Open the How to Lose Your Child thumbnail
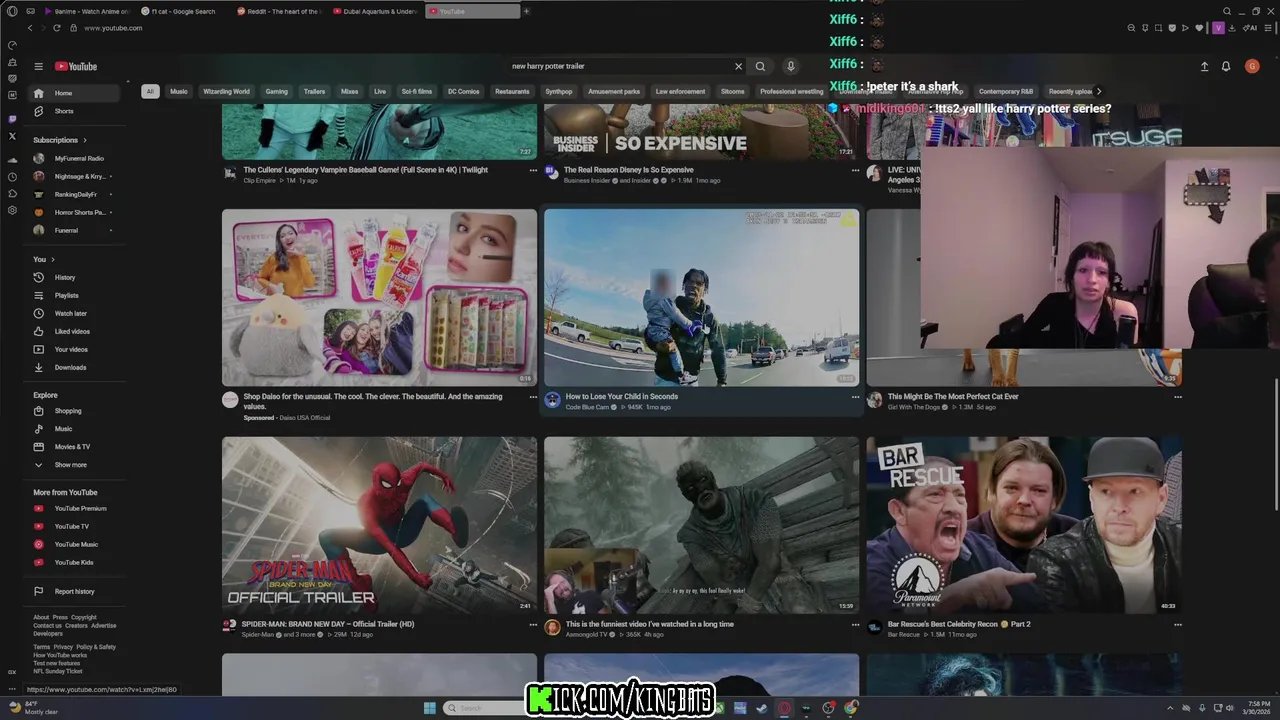1280x720 pixels. [701, 297]
